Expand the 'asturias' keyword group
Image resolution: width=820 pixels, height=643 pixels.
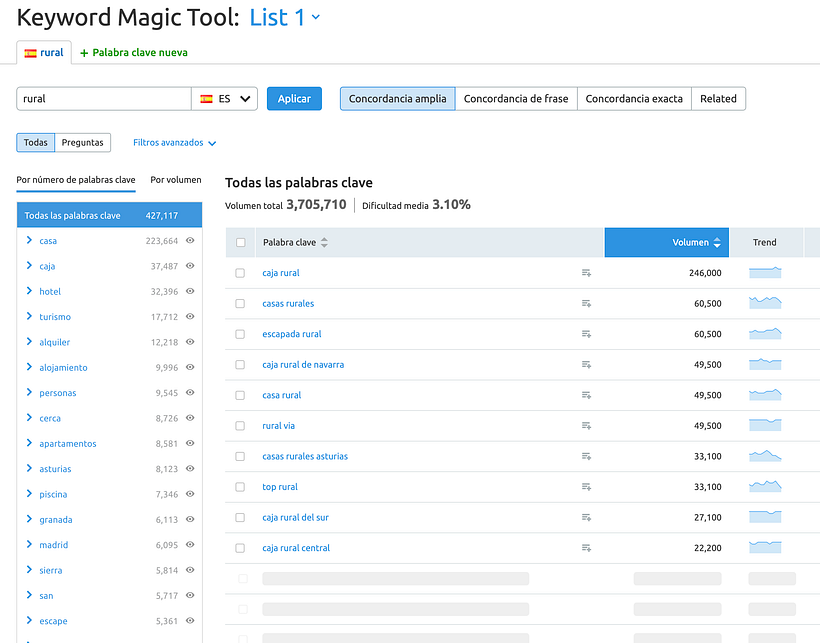(29, 469)
